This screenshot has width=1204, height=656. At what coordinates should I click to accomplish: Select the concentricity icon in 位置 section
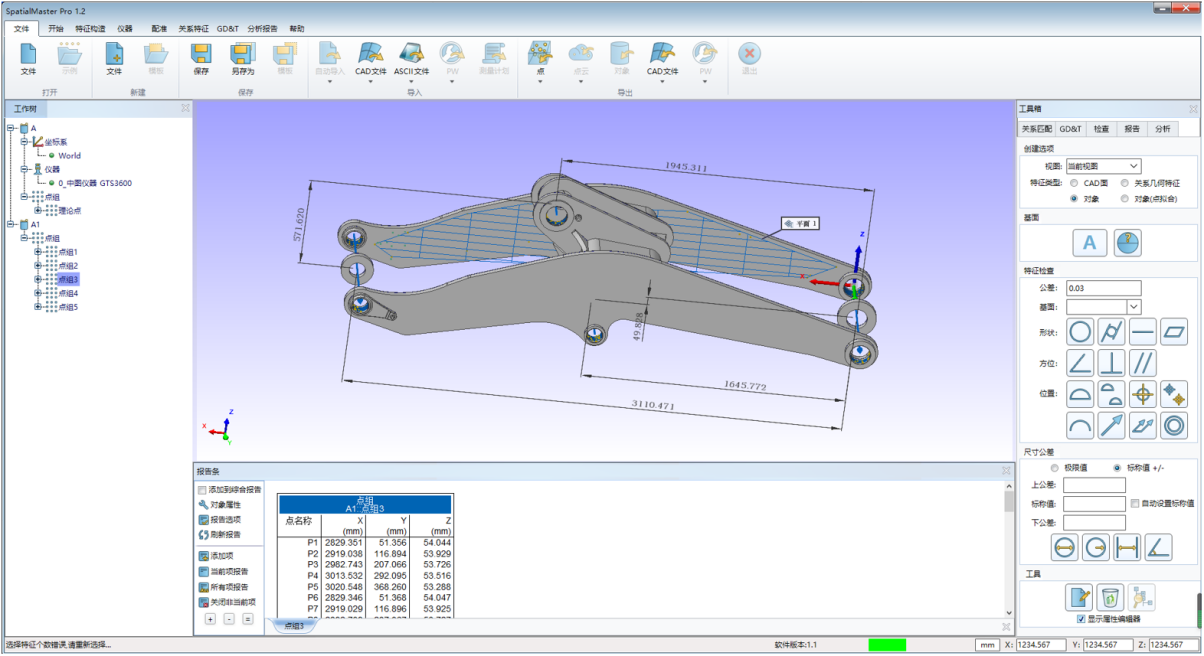point(1174,426)
